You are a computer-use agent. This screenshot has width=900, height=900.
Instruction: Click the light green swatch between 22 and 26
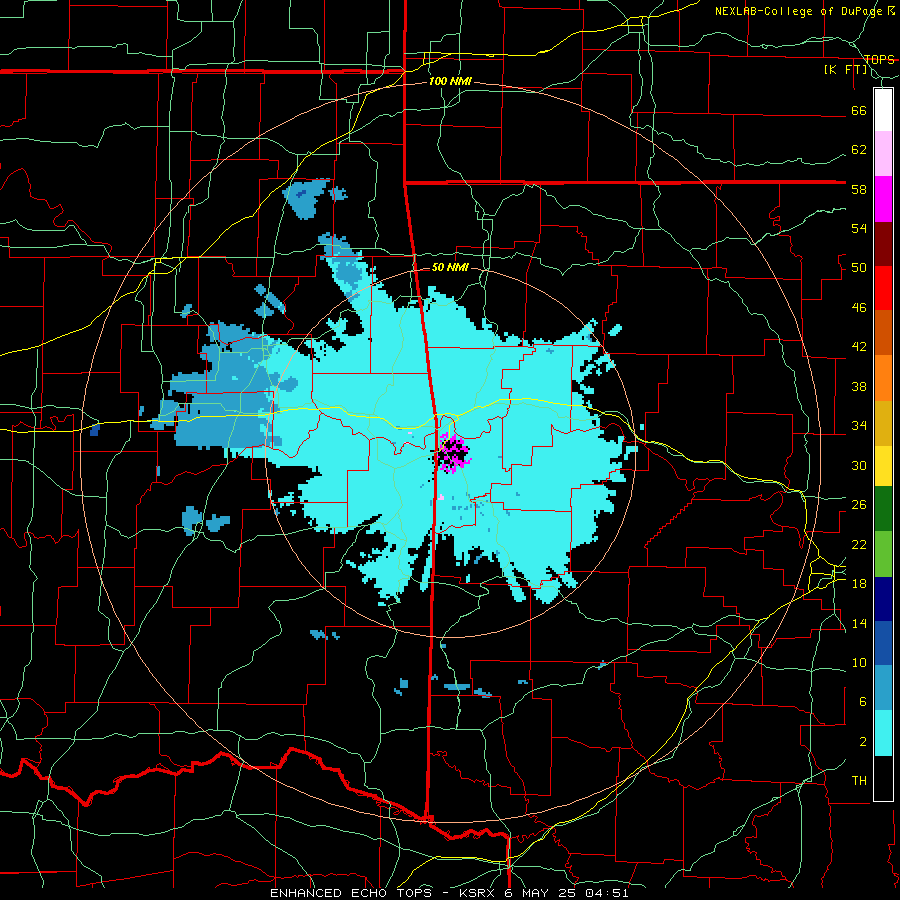click(883, 554)
